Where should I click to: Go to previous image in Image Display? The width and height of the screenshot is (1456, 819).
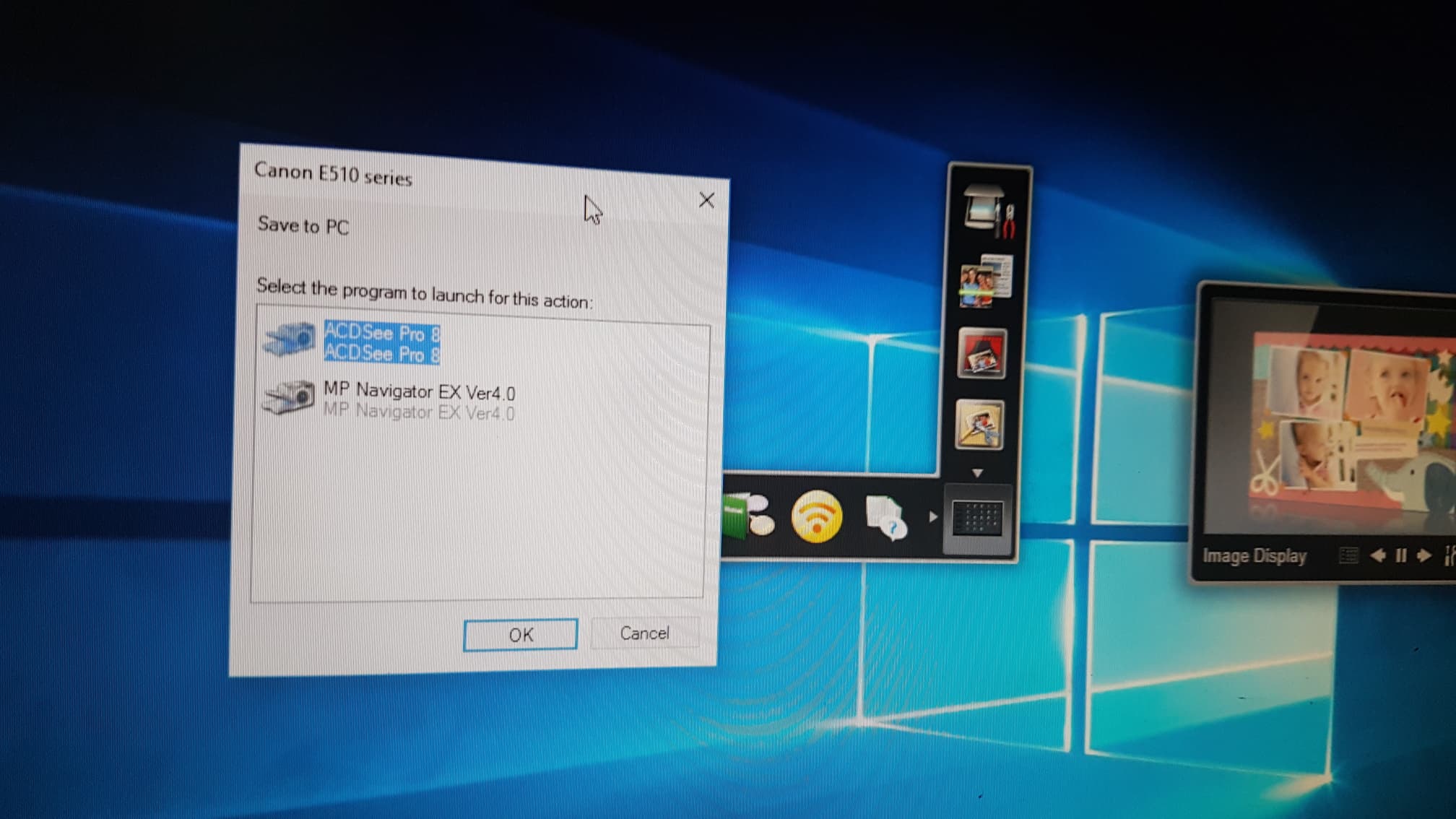[x=1378, y=555]
